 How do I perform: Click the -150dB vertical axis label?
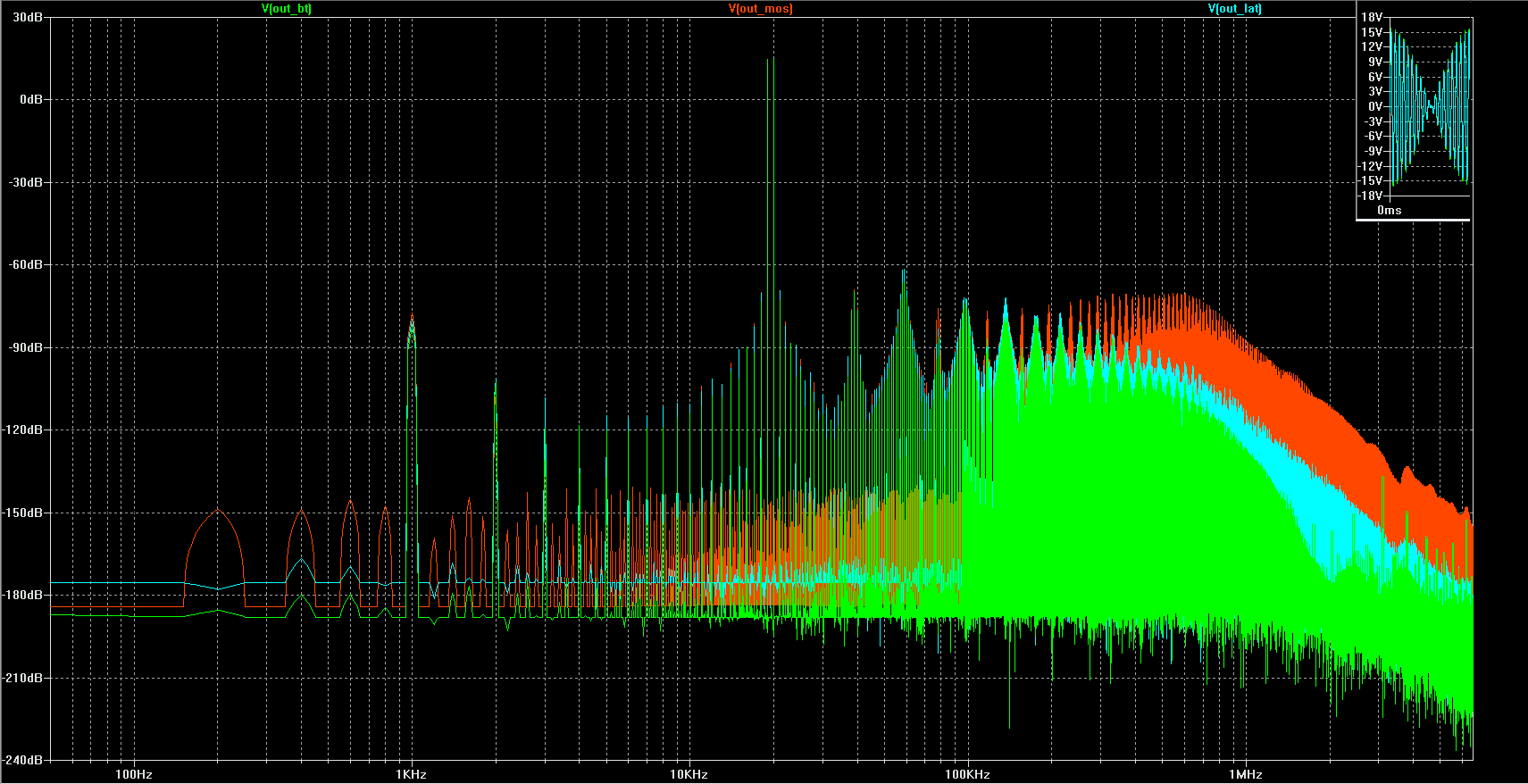tap(23, 513)
